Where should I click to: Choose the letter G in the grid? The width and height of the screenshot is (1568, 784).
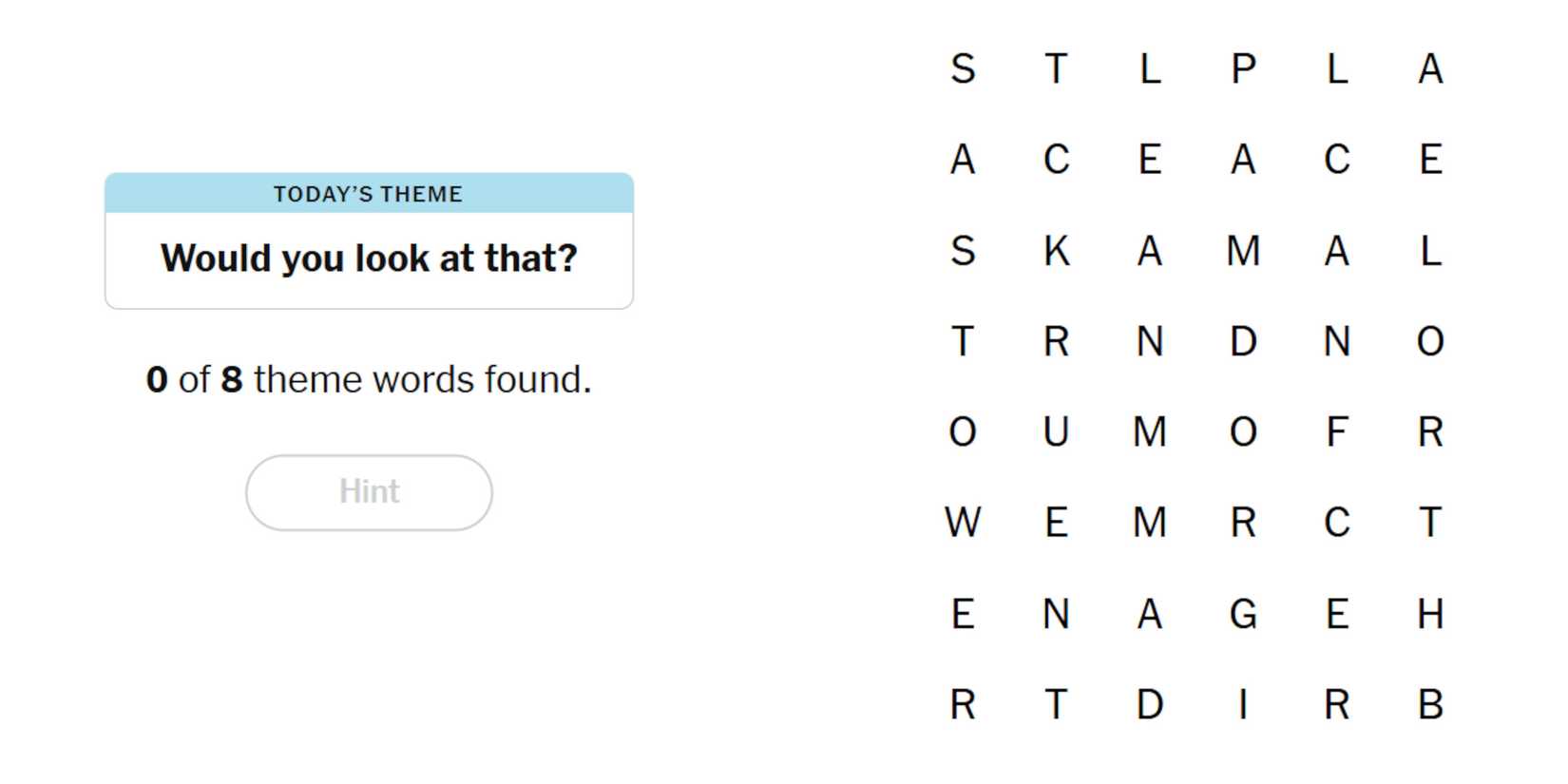(1243, 614)
